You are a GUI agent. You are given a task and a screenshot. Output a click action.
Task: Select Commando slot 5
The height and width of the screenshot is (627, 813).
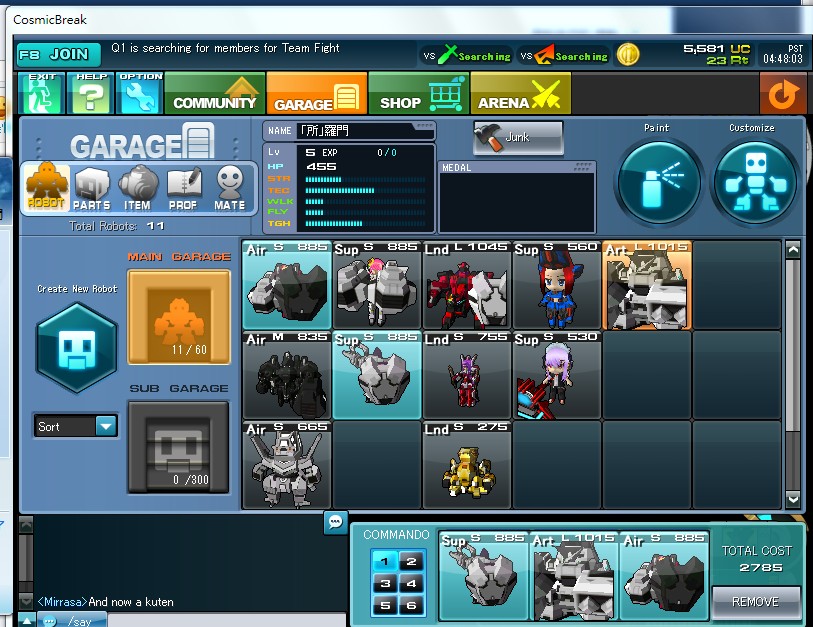384,605
